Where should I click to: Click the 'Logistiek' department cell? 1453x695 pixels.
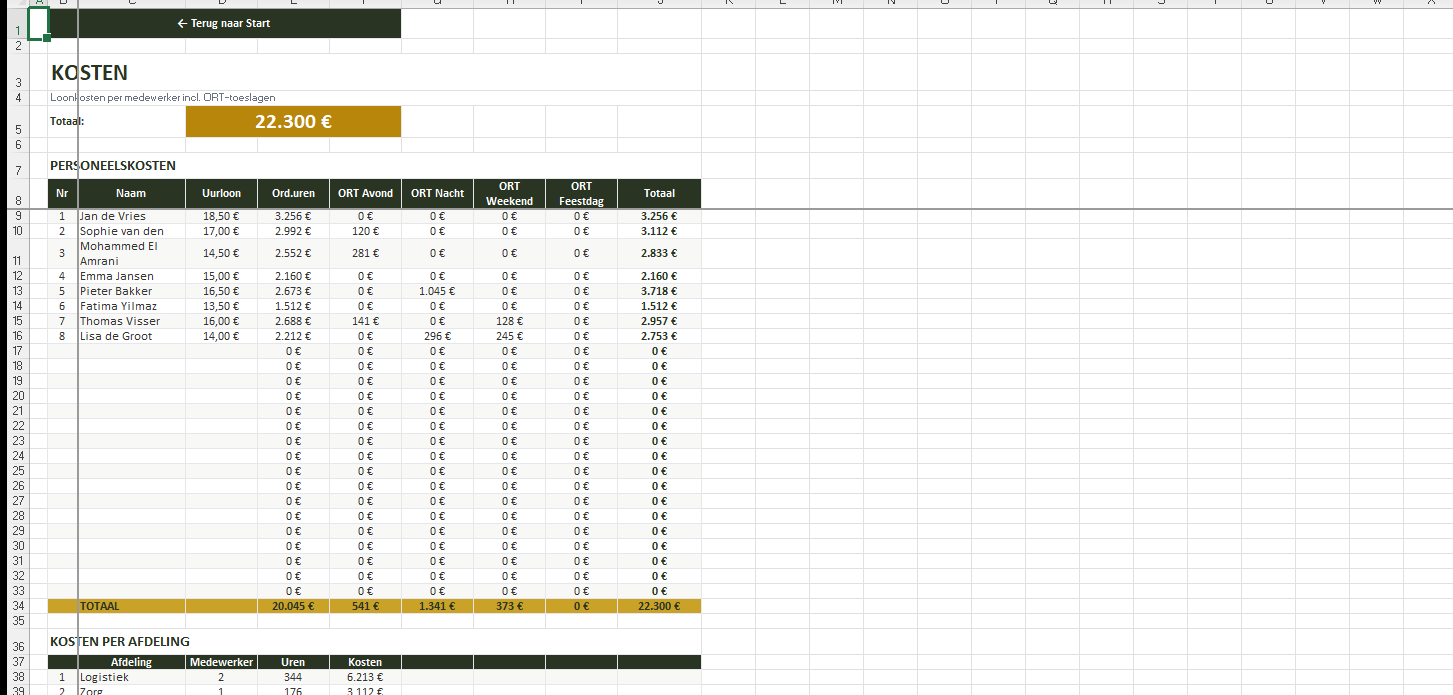tap(105, 677)
